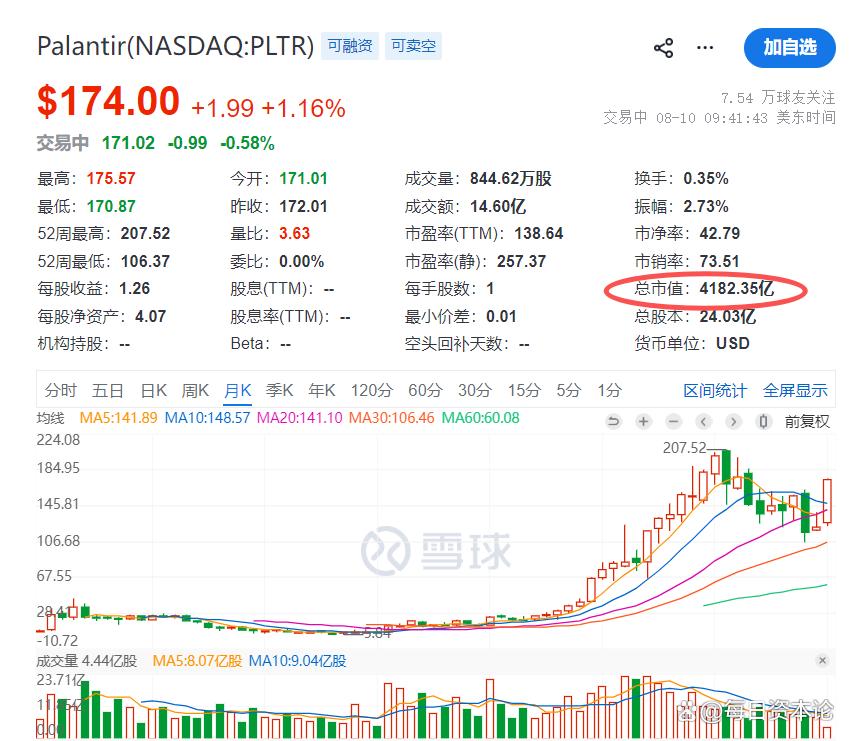This screenshot has height=741, width=851.
Task: Click the share icon
Action: [x=663, y=48]
